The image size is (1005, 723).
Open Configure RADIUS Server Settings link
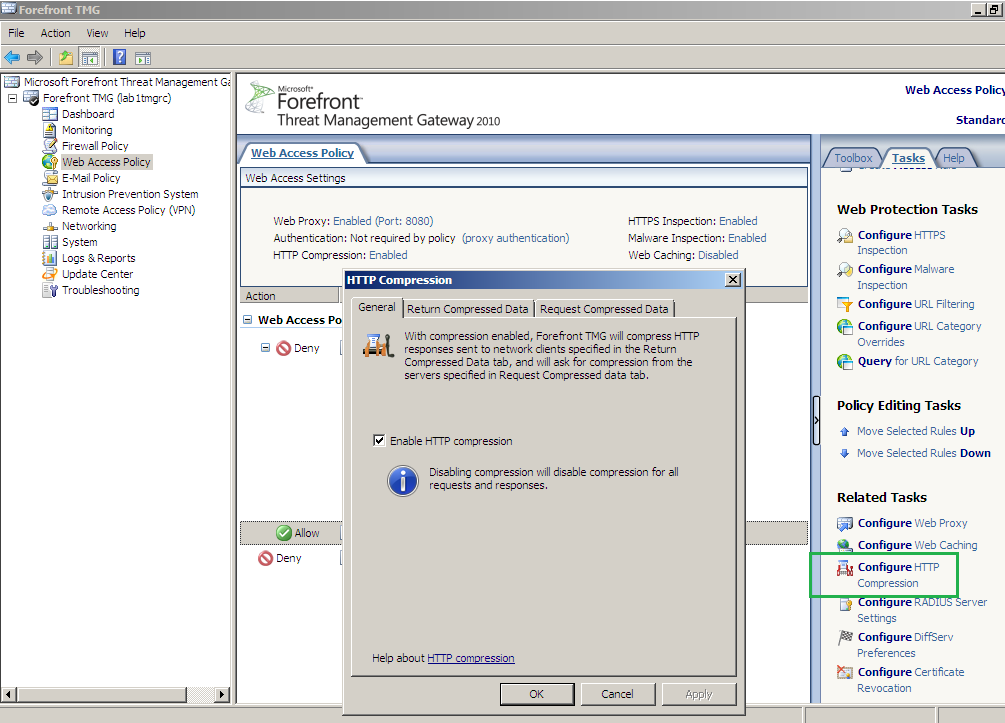pos(922,610)
